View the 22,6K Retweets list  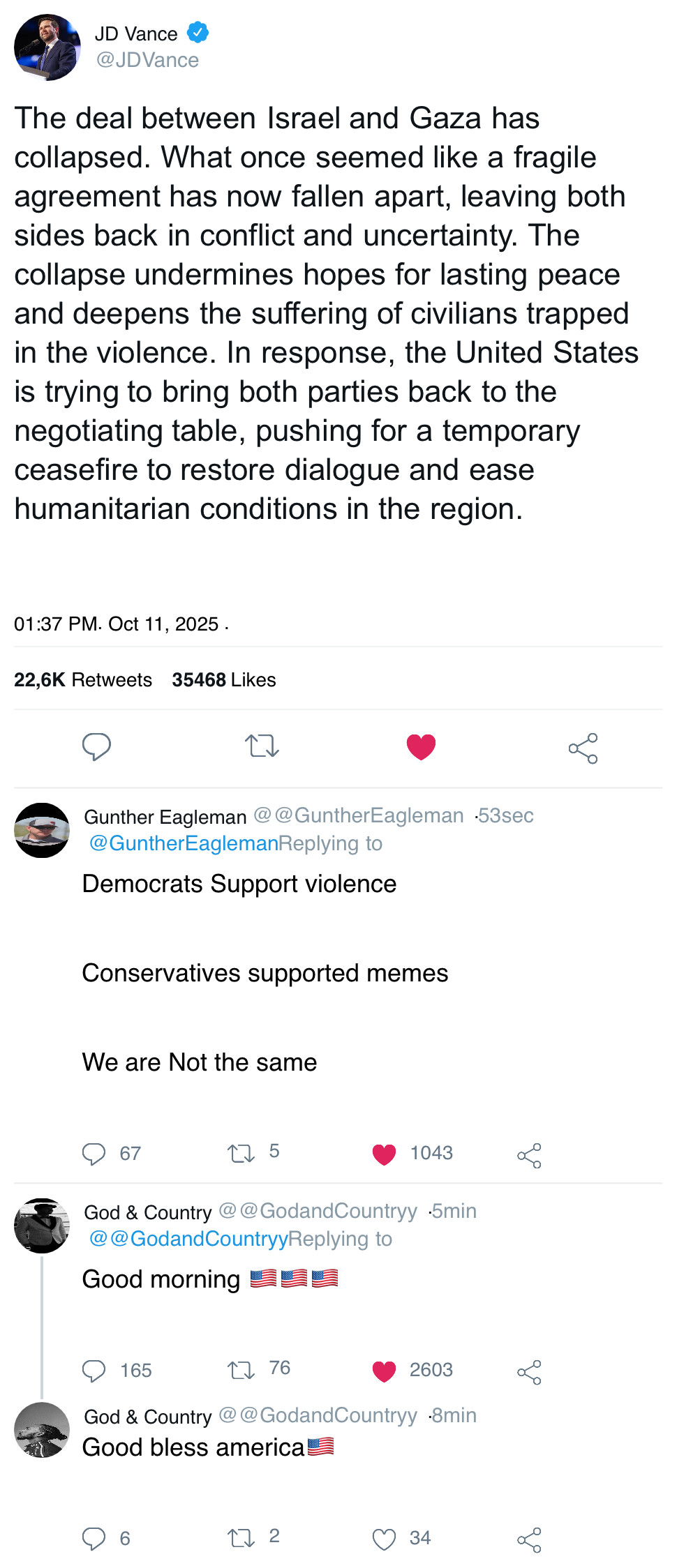(x=82, y=680)
